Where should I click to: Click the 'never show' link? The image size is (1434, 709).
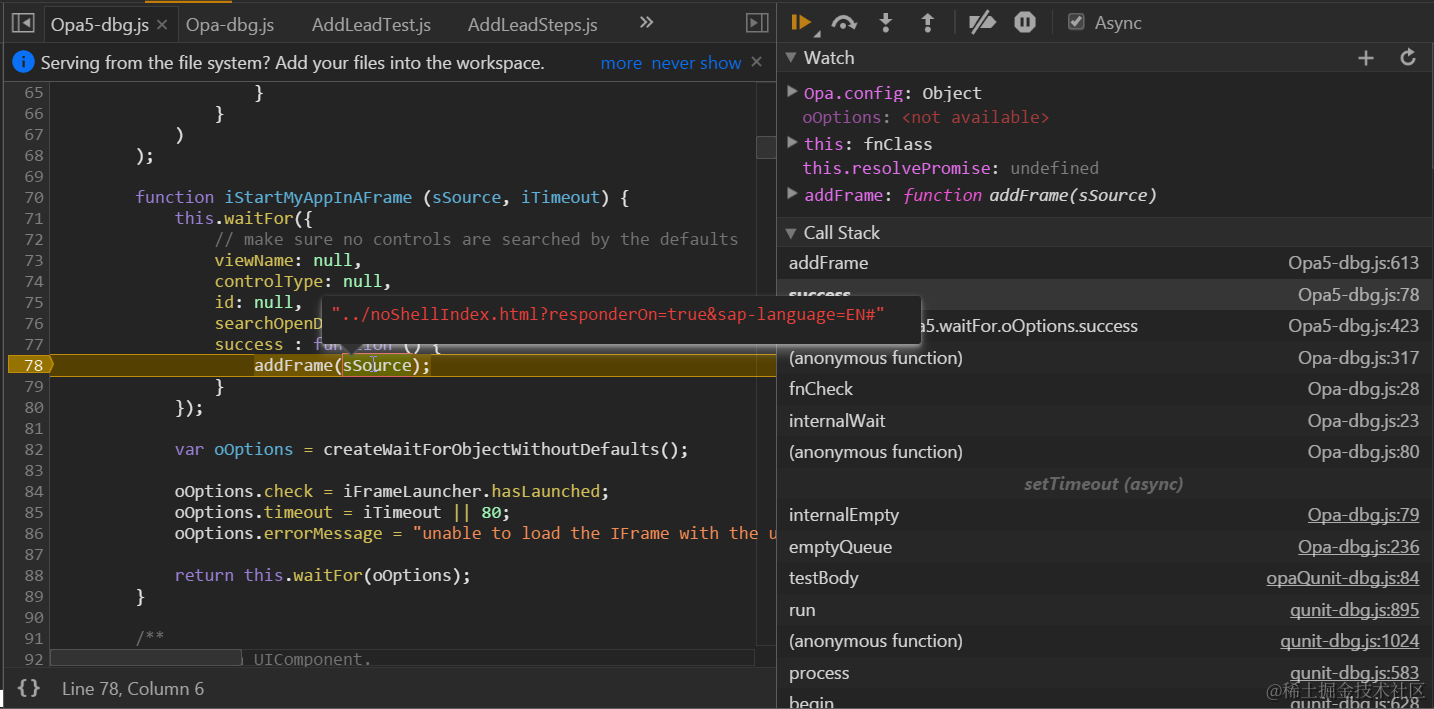696,63
